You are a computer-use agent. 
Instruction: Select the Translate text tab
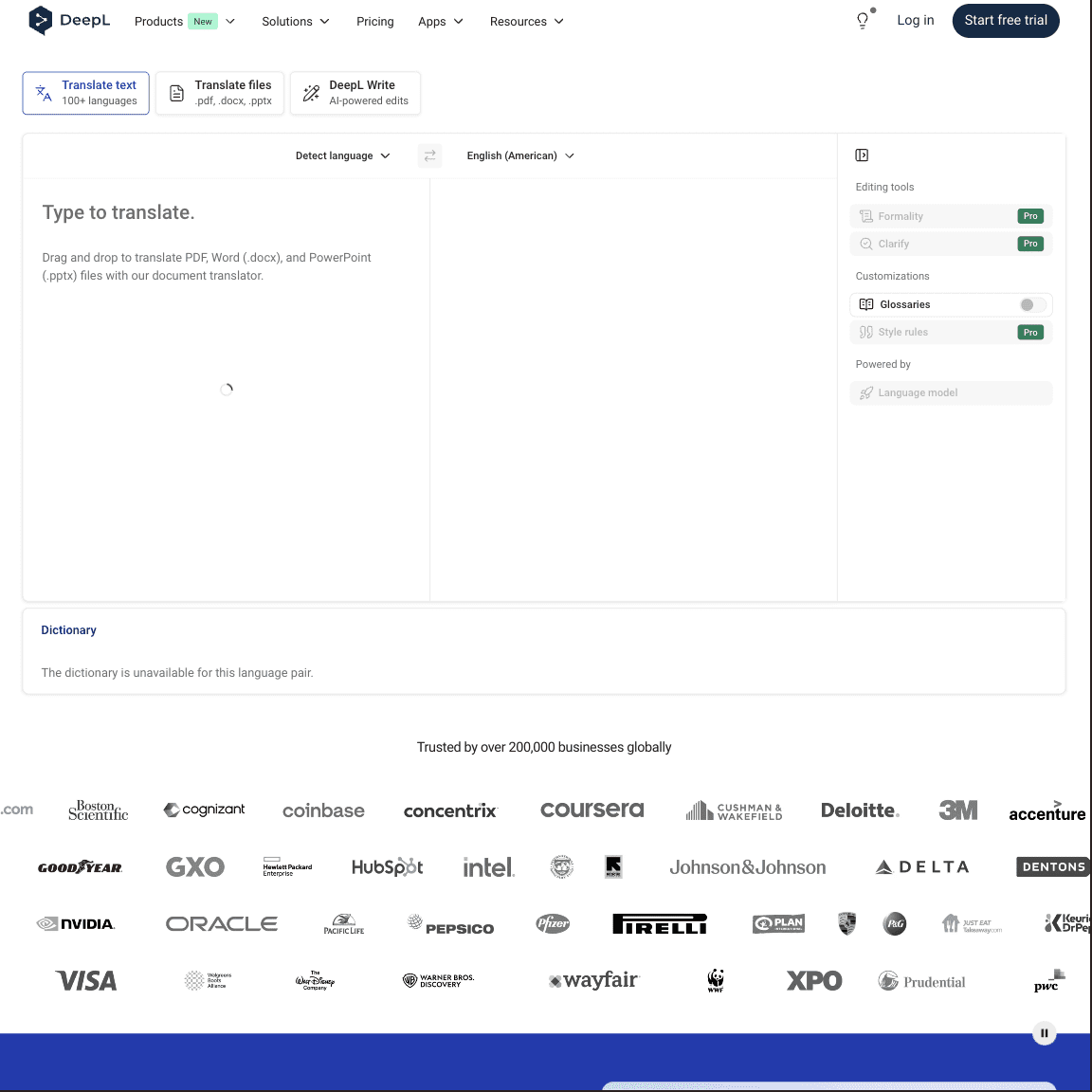pyautogui.click(x=85, y=93)
